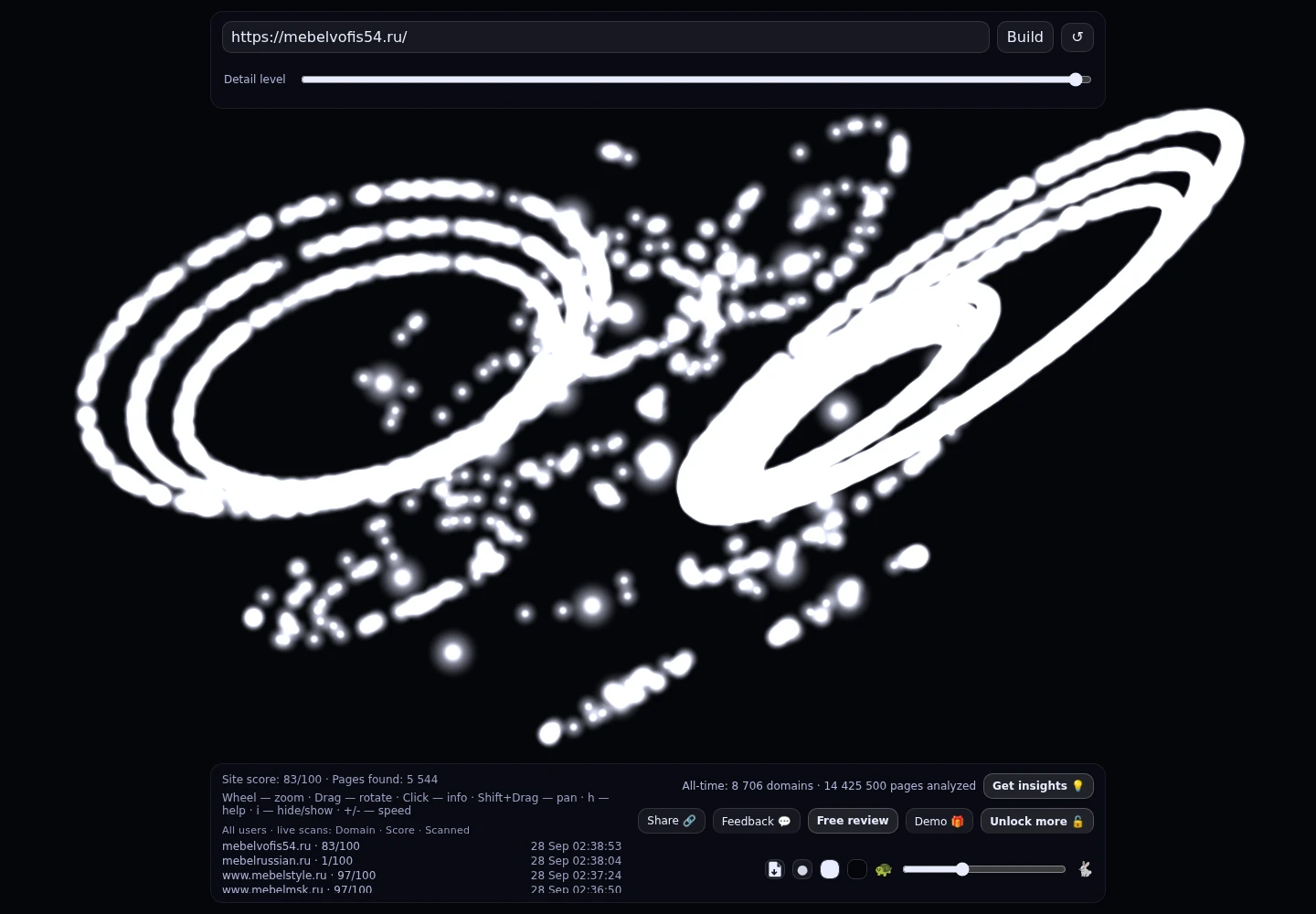Click the turtle slow speed icon
The image size is (1316, 914).
click(883, 869)
